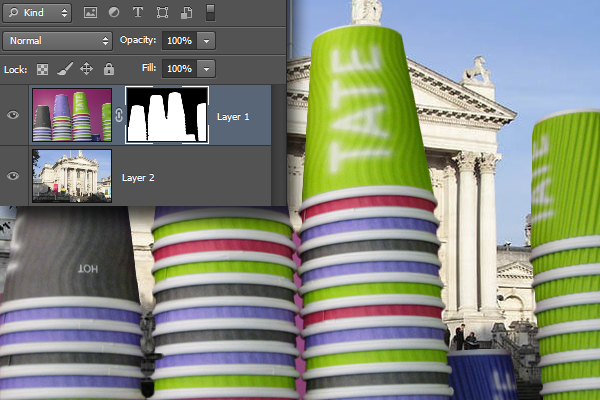600x400 pixels.
Task: Hide Layer 2 using its eye icon
Action: pyautogui.click(x=14, y=176)
